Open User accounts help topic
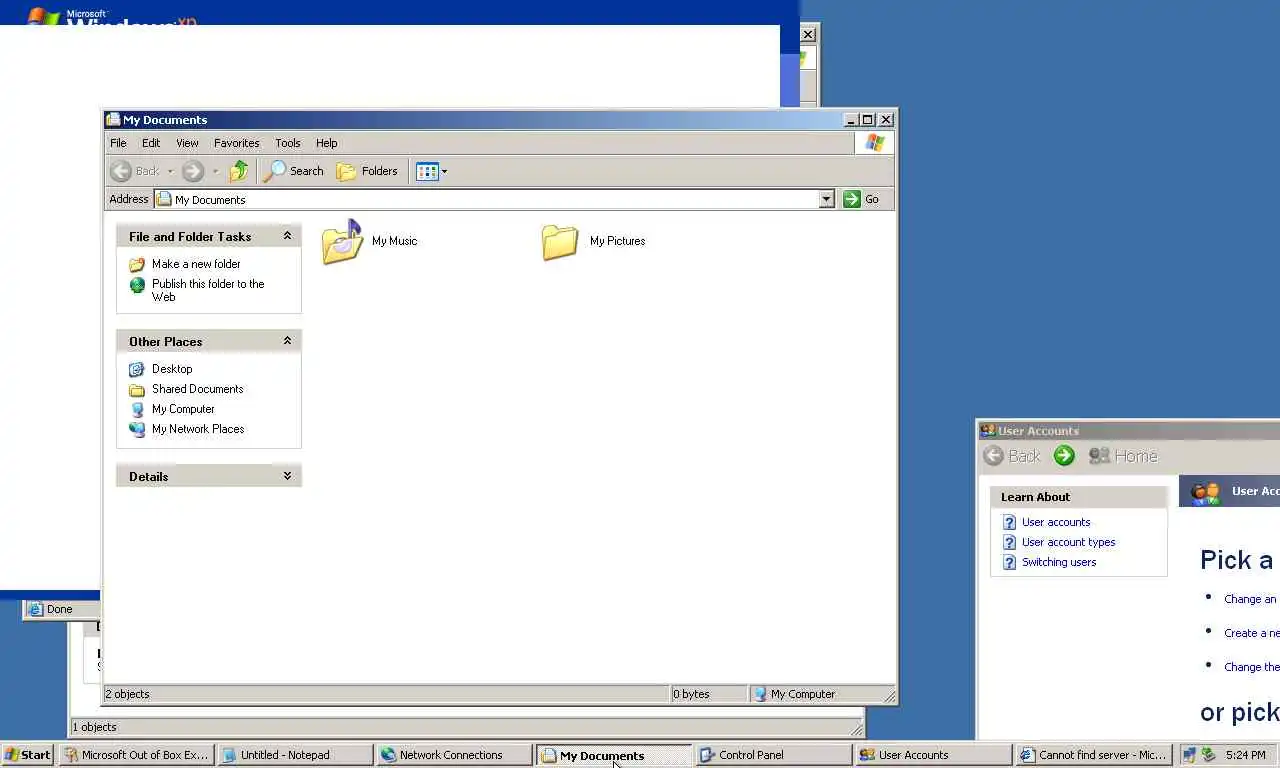Image resolution: width=1280 pixels, height=768 pixels. tap(1056, 522)
